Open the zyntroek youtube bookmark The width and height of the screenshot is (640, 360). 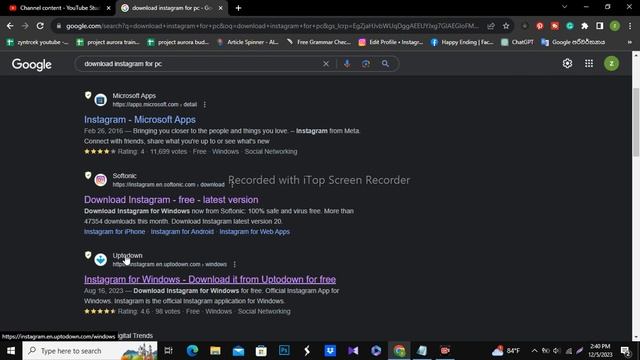pos(38,42)
